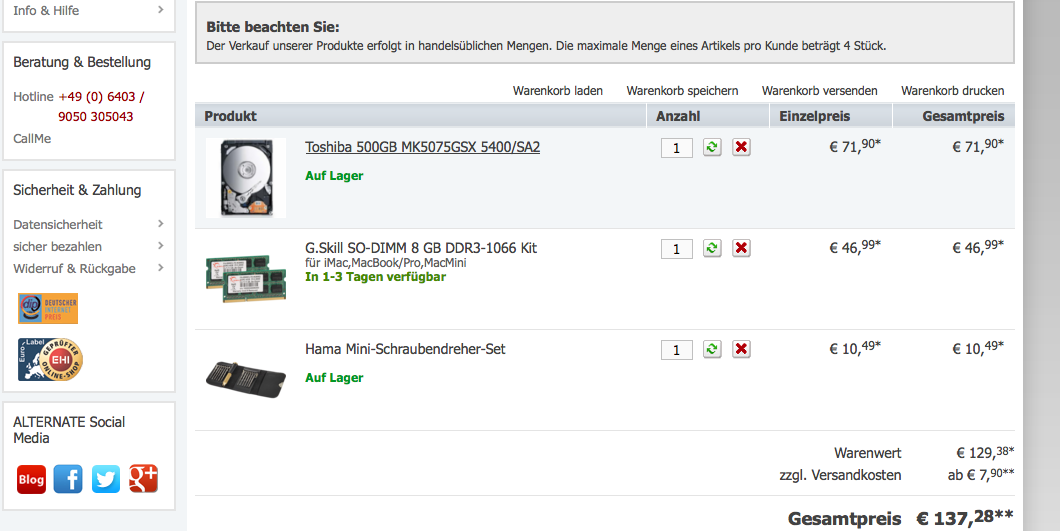Open Toshiba 500GB MK5075GSX product link
Image resolution: width=1060 pixels, height=531 pixels.
pos(423,147)
